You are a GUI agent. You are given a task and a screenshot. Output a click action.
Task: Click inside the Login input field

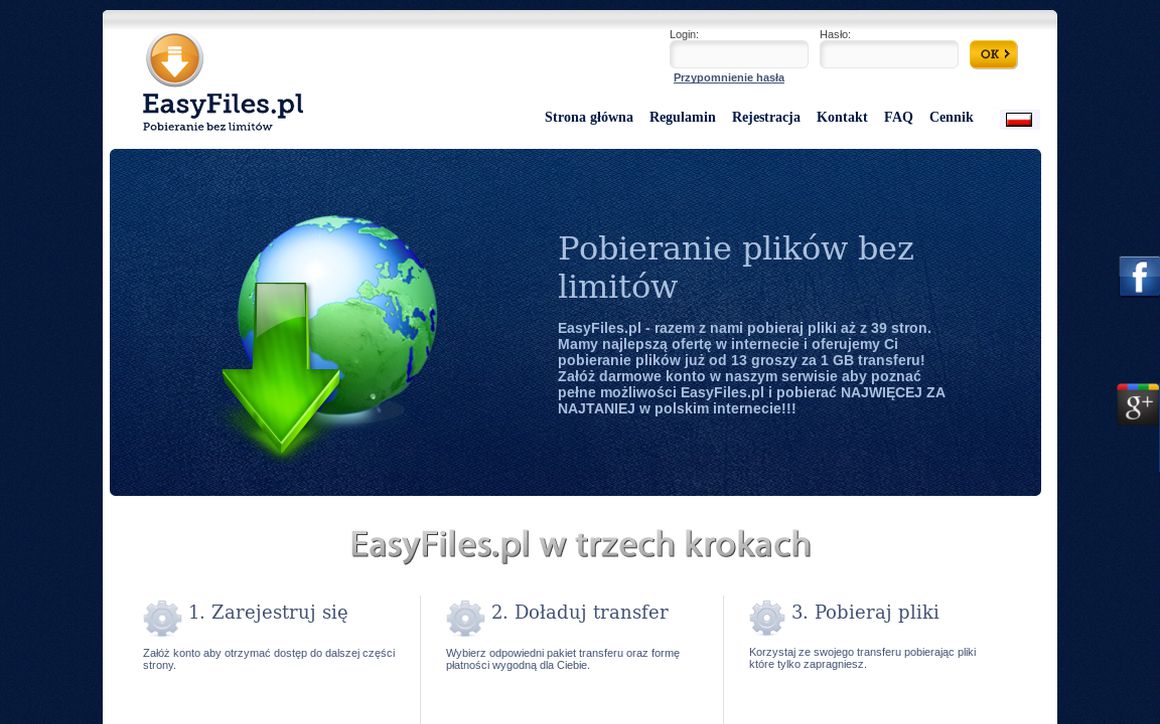[x=739, y=54]
